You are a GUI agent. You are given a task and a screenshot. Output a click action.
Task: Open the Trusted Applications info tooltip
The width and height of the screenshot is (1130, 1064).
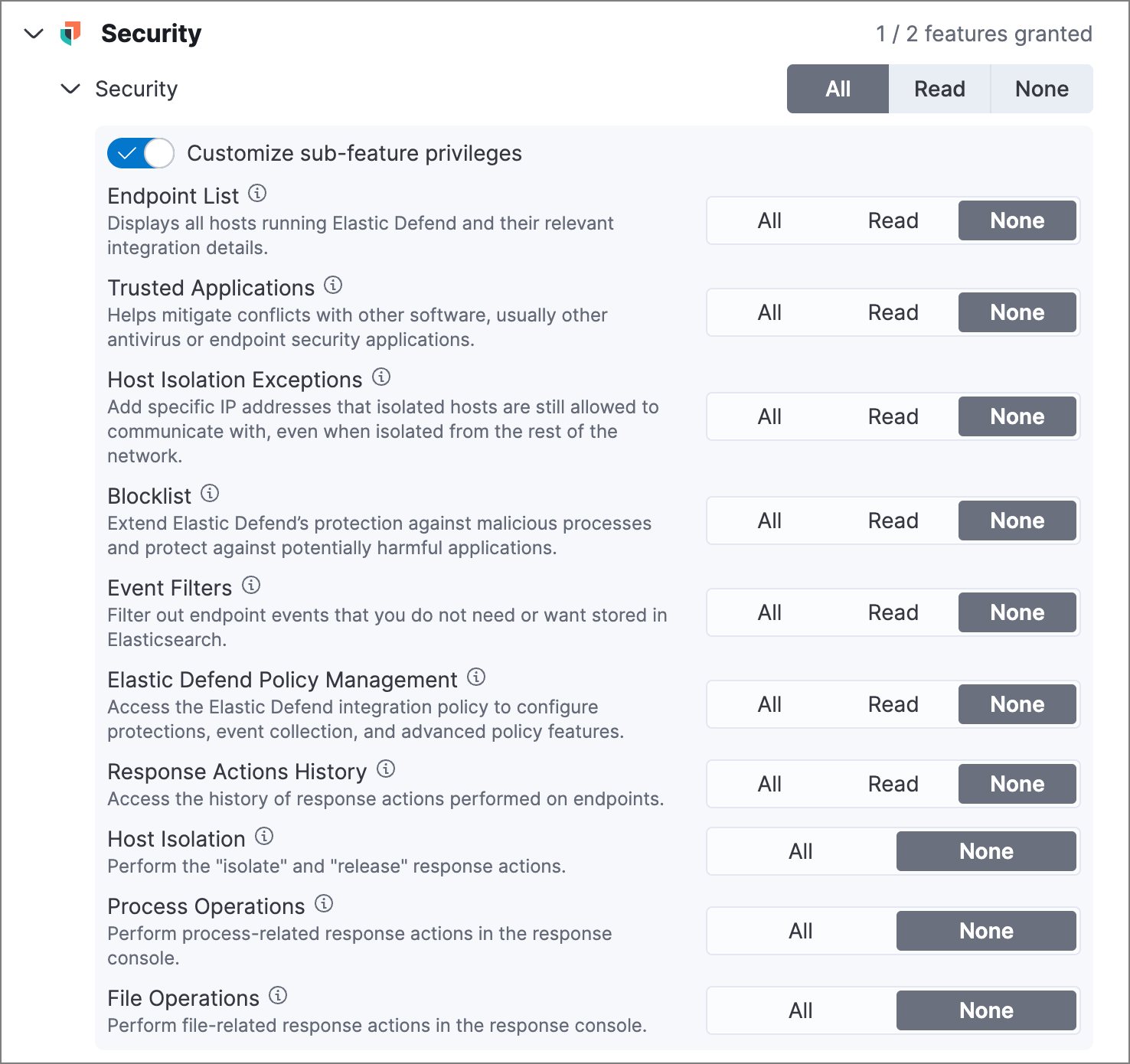tap(332, 285)
